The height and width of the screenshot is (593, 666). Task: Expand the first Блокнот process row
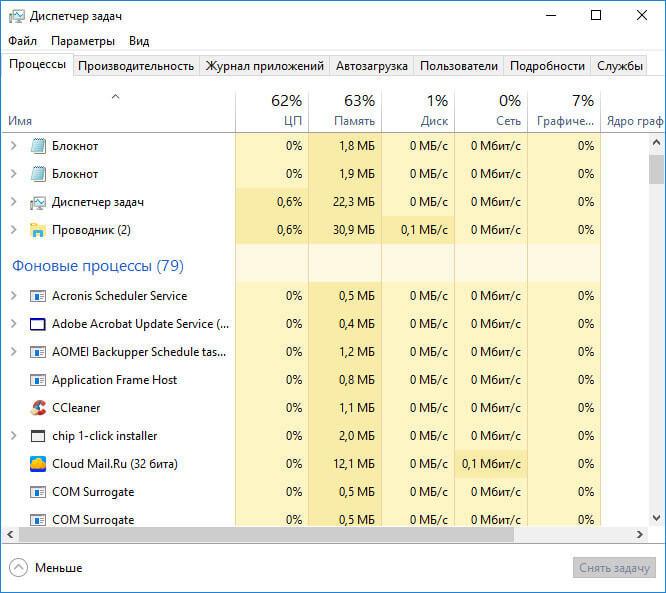[13, 146]
